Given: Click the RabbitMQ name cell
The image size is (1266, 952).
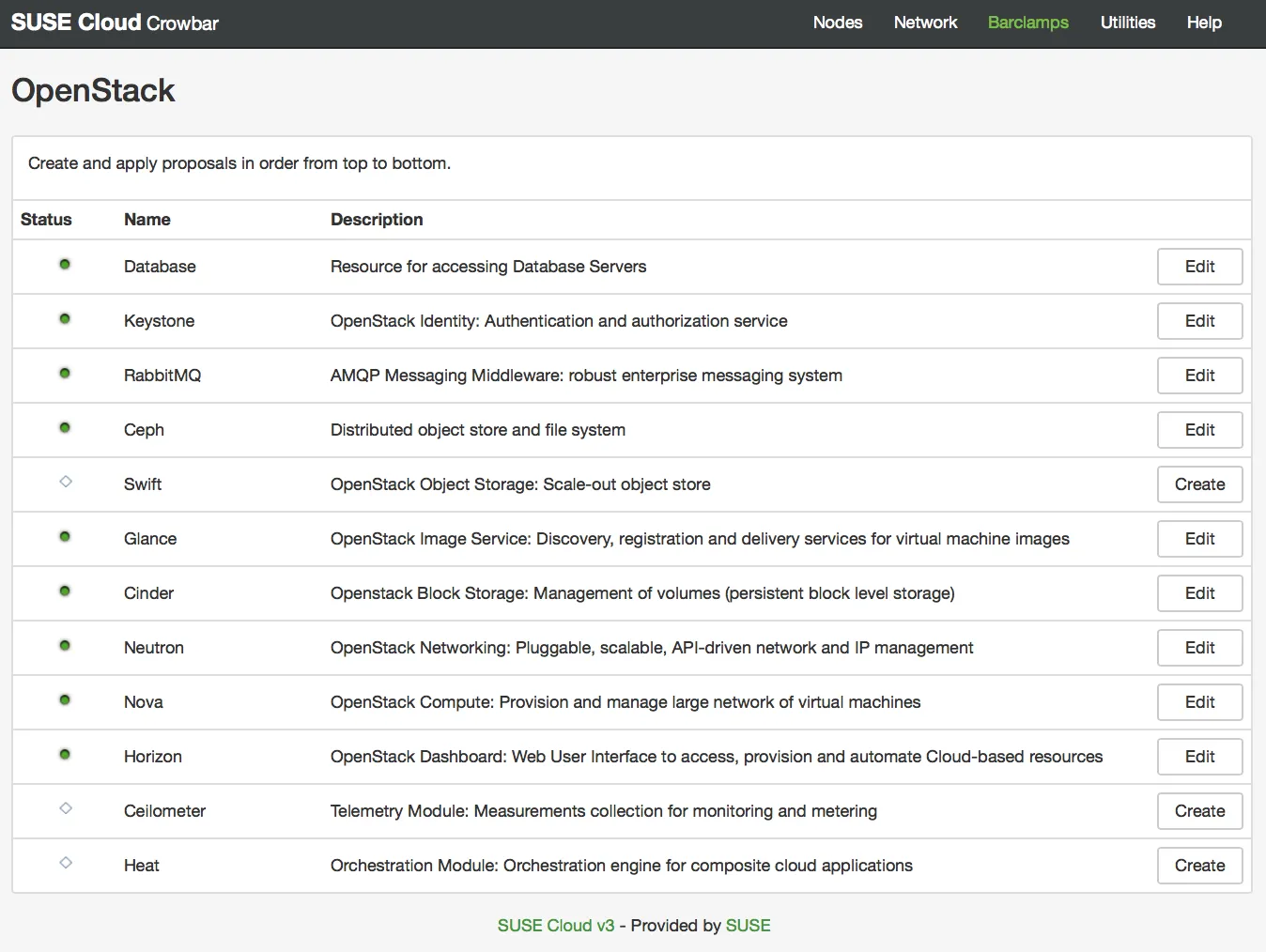Looking at the screenshot, I should (162, 376).
